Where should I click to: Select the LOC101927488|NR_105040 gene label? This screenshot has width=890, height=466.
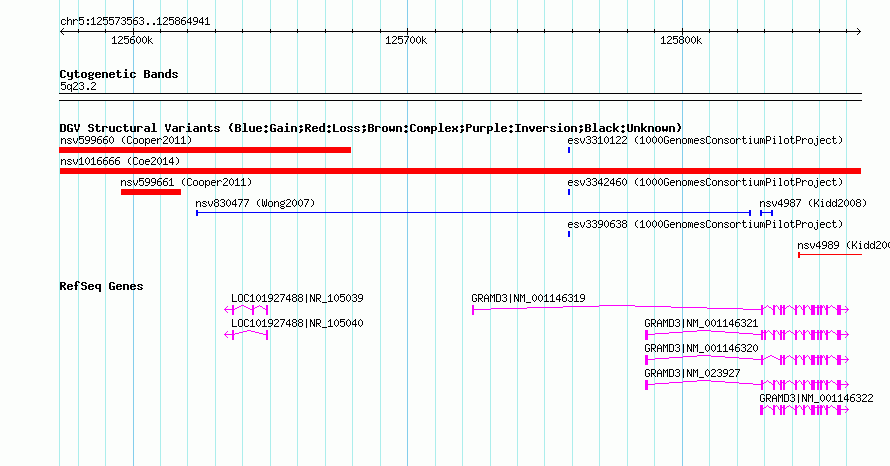pos(297,323)
